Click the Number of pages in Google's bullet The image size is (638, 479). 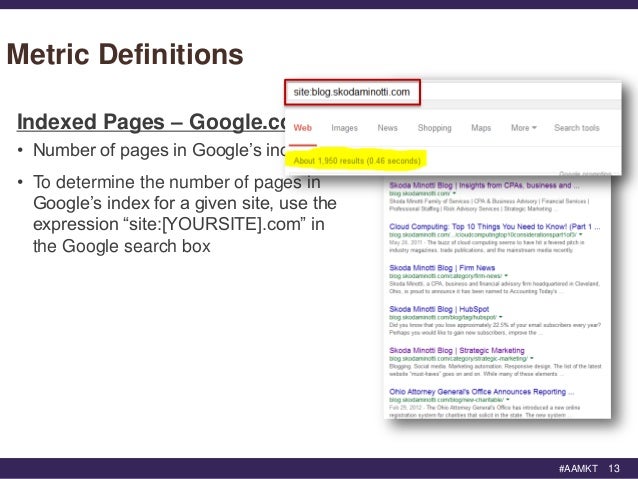click(159, 150)
